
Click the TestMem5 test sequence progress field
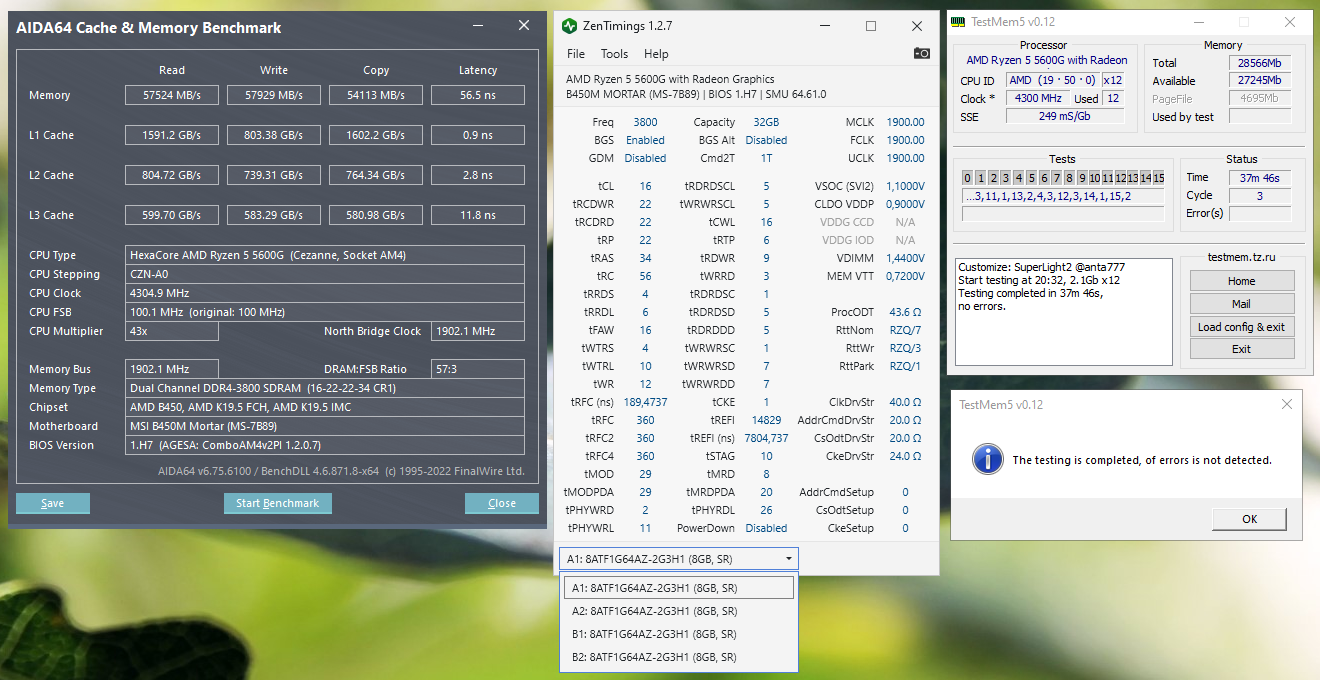pyautogui.click(x=1063, y=196)
